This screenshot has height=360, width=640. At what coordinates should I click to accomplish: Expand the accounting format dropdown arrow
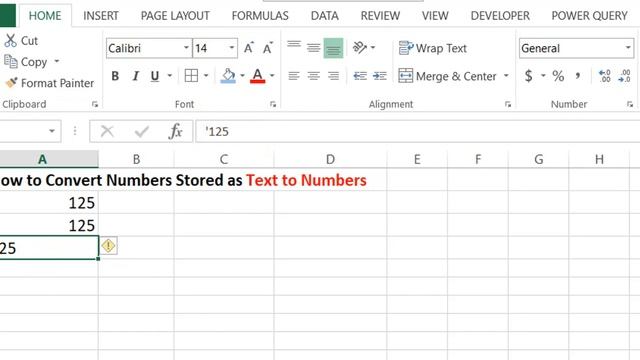[x=543, y=76]
